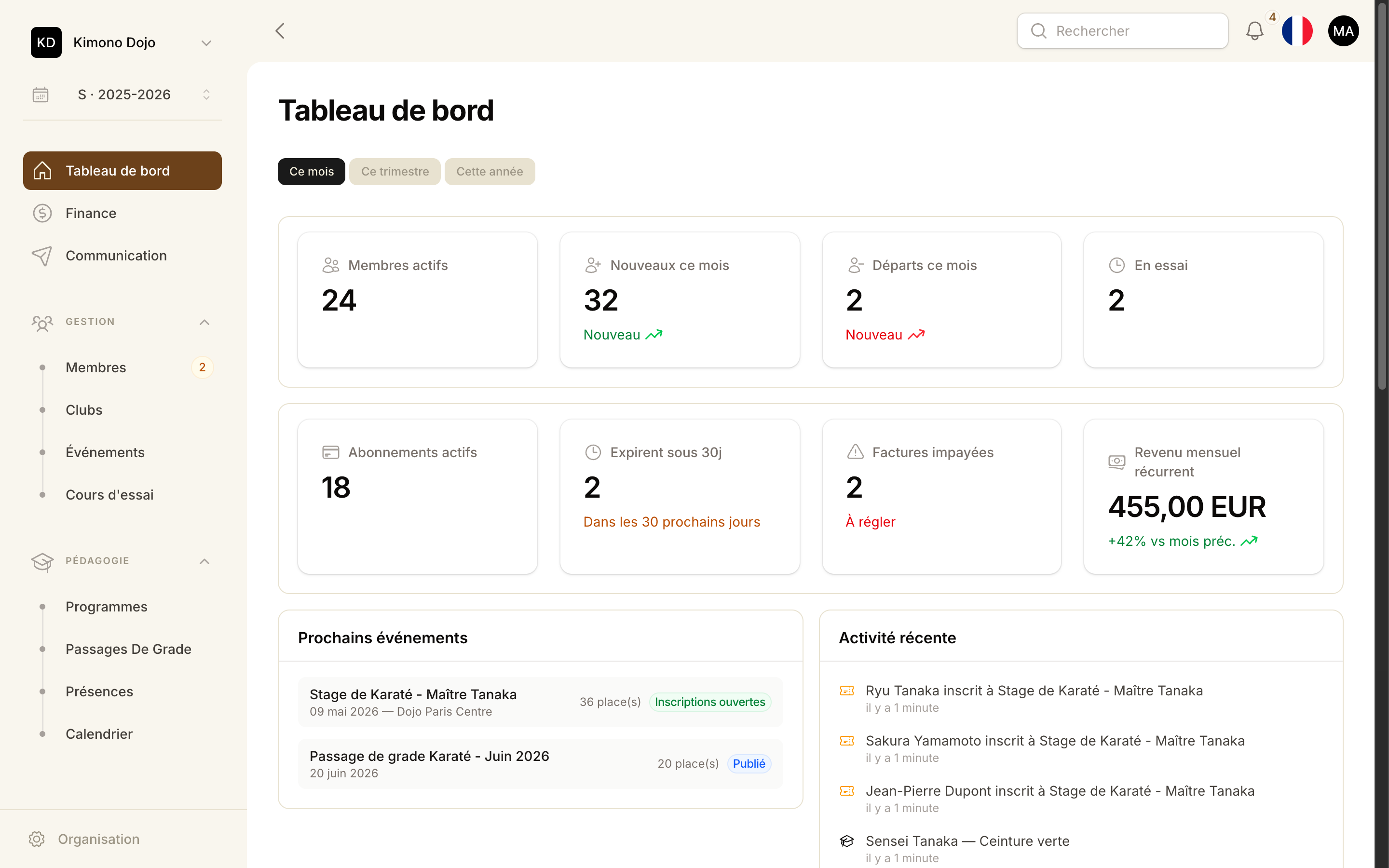Image resolution: width=1389 pixels, height=868 pixels.
Task: Select Ce mois time filter
Action: pos(311,171)
